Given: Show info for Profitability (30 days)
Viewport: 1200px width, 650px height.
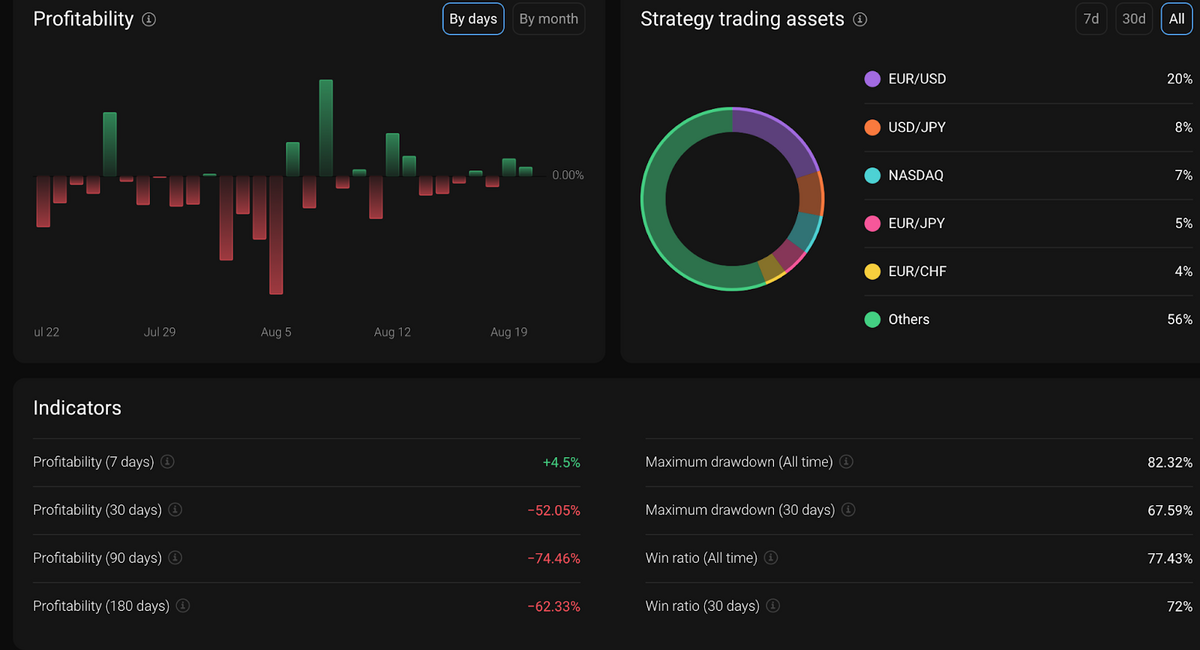Looking at the screenshot, I should pos(175,510).
